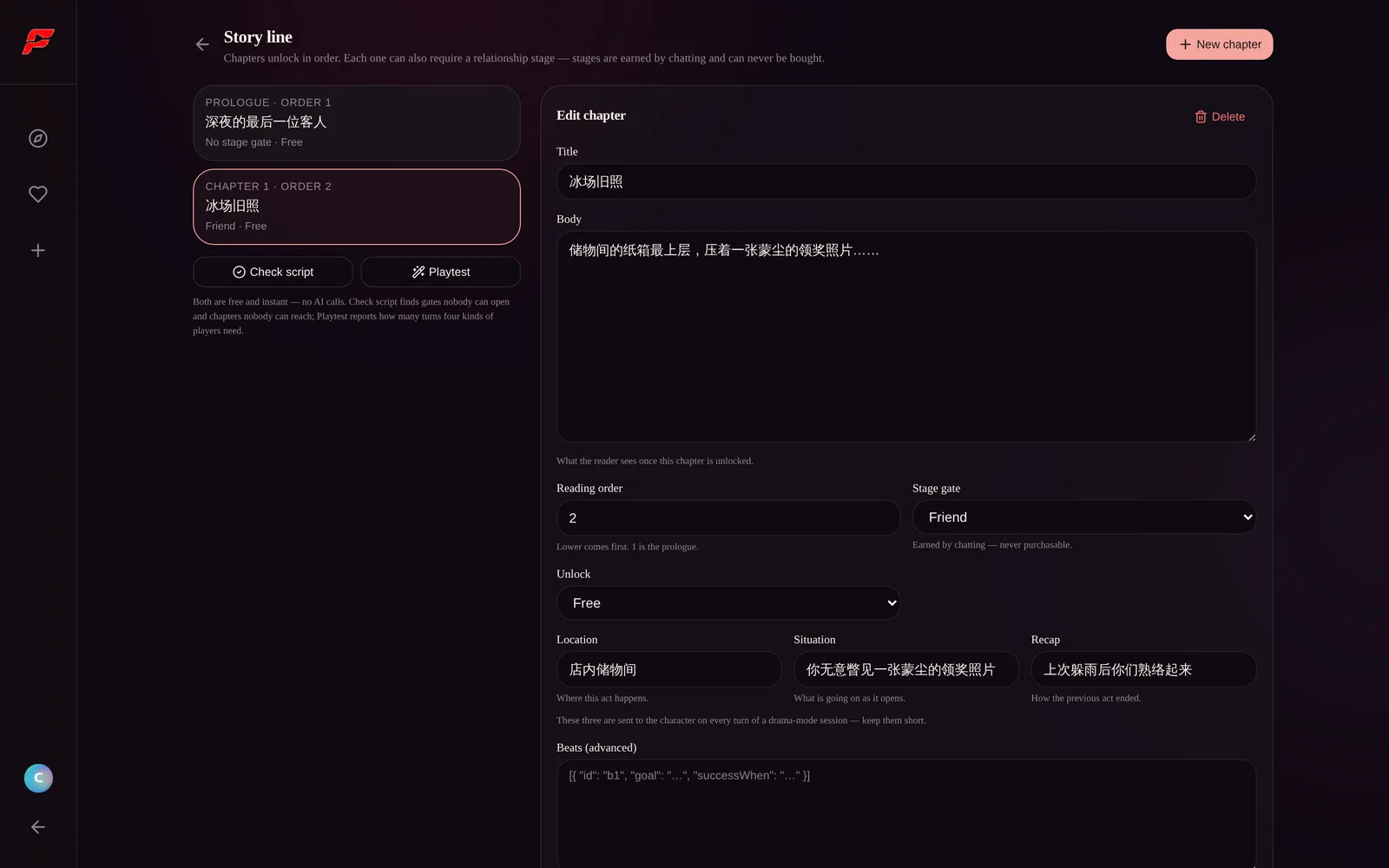Click the 'Edit chapter' heading
Image resolution: width=1389 pixels, height=868 pixels.
coord(591,115)
